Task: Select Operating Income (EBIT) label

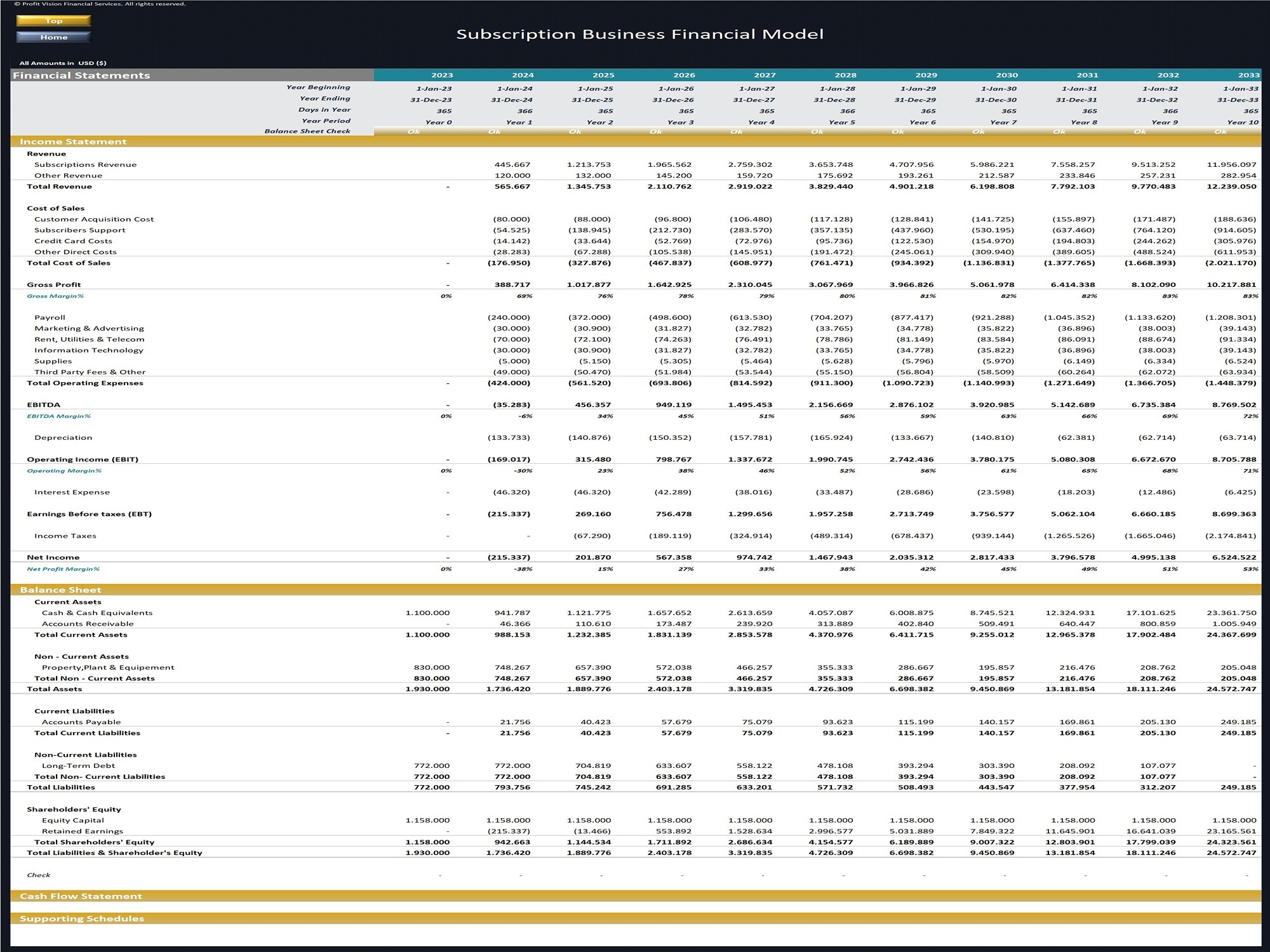Action: (x=83, y=459)
